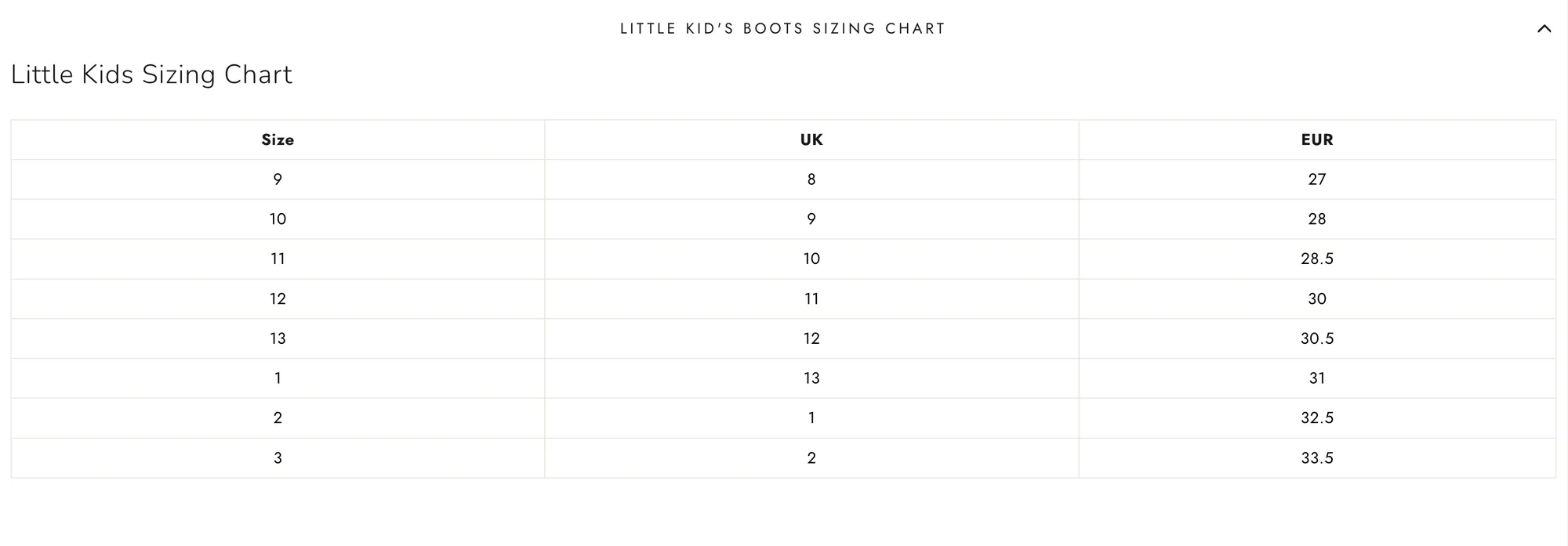Click size 12 in the Size column
The image size is (1568, 546).
point(278,299)
